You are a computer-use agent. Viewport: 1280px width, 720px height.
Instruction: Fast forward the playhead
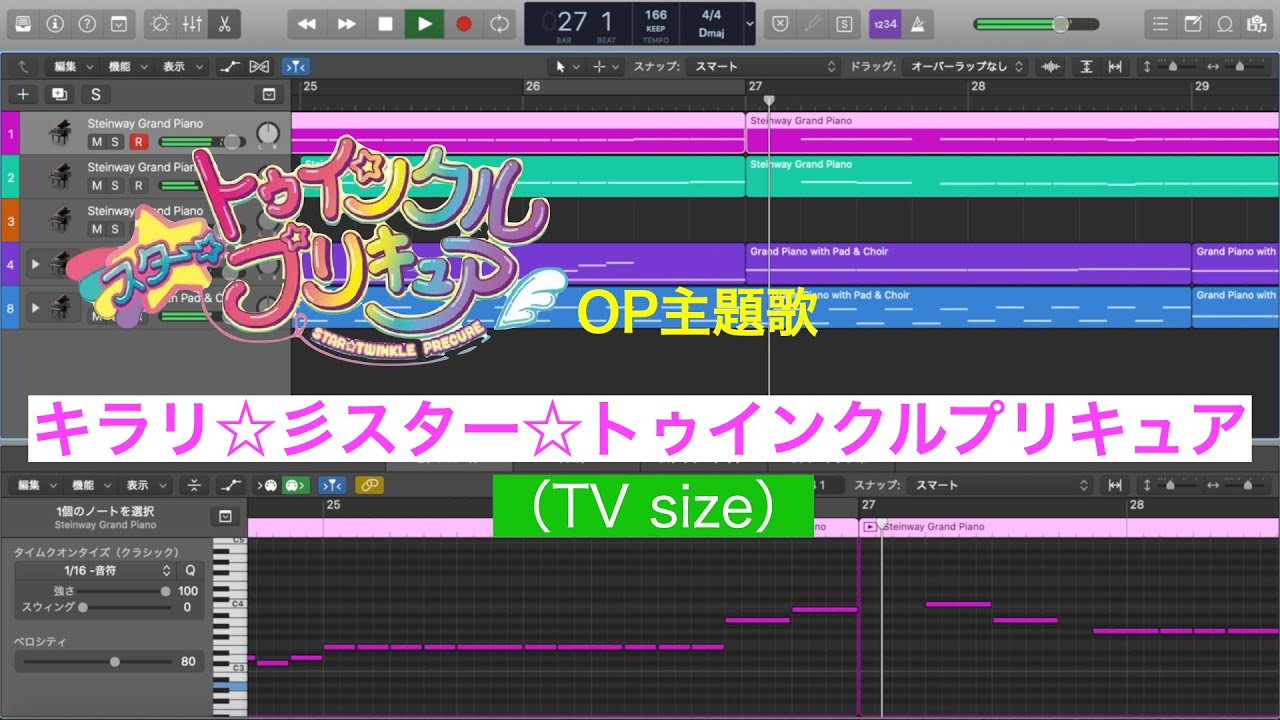346,23
